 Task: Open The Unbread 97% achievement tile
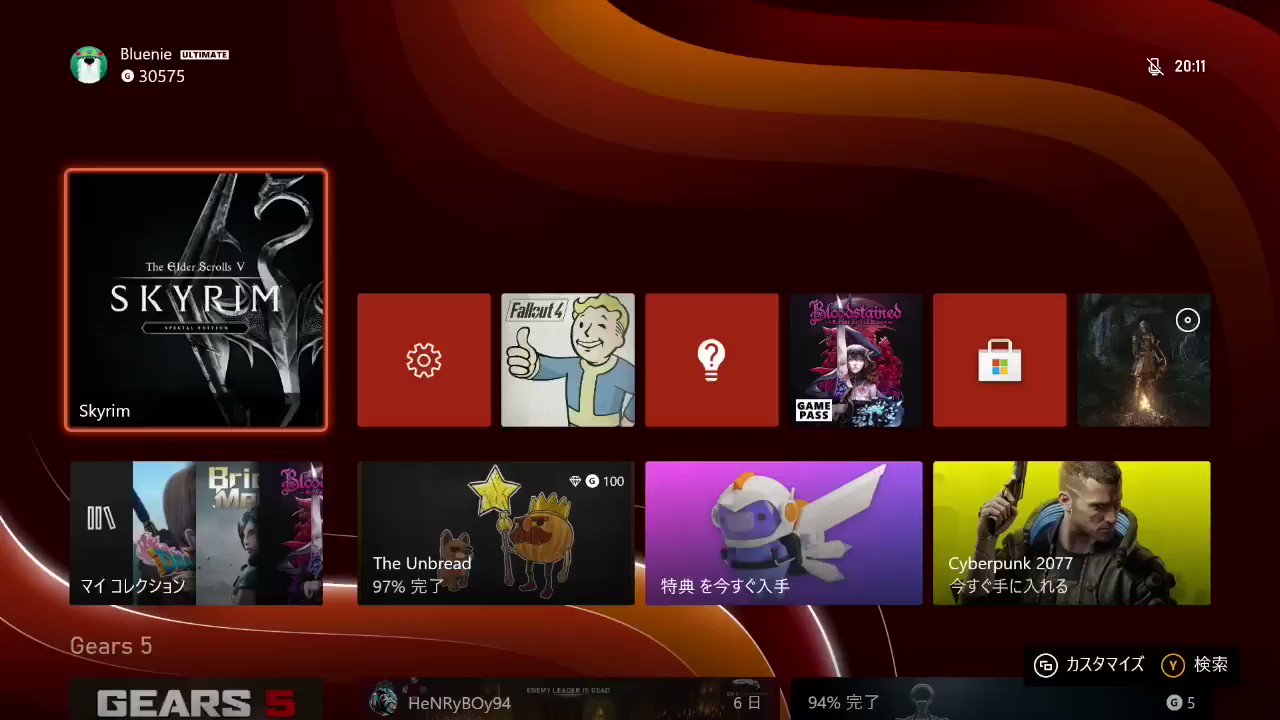[496, 533]
